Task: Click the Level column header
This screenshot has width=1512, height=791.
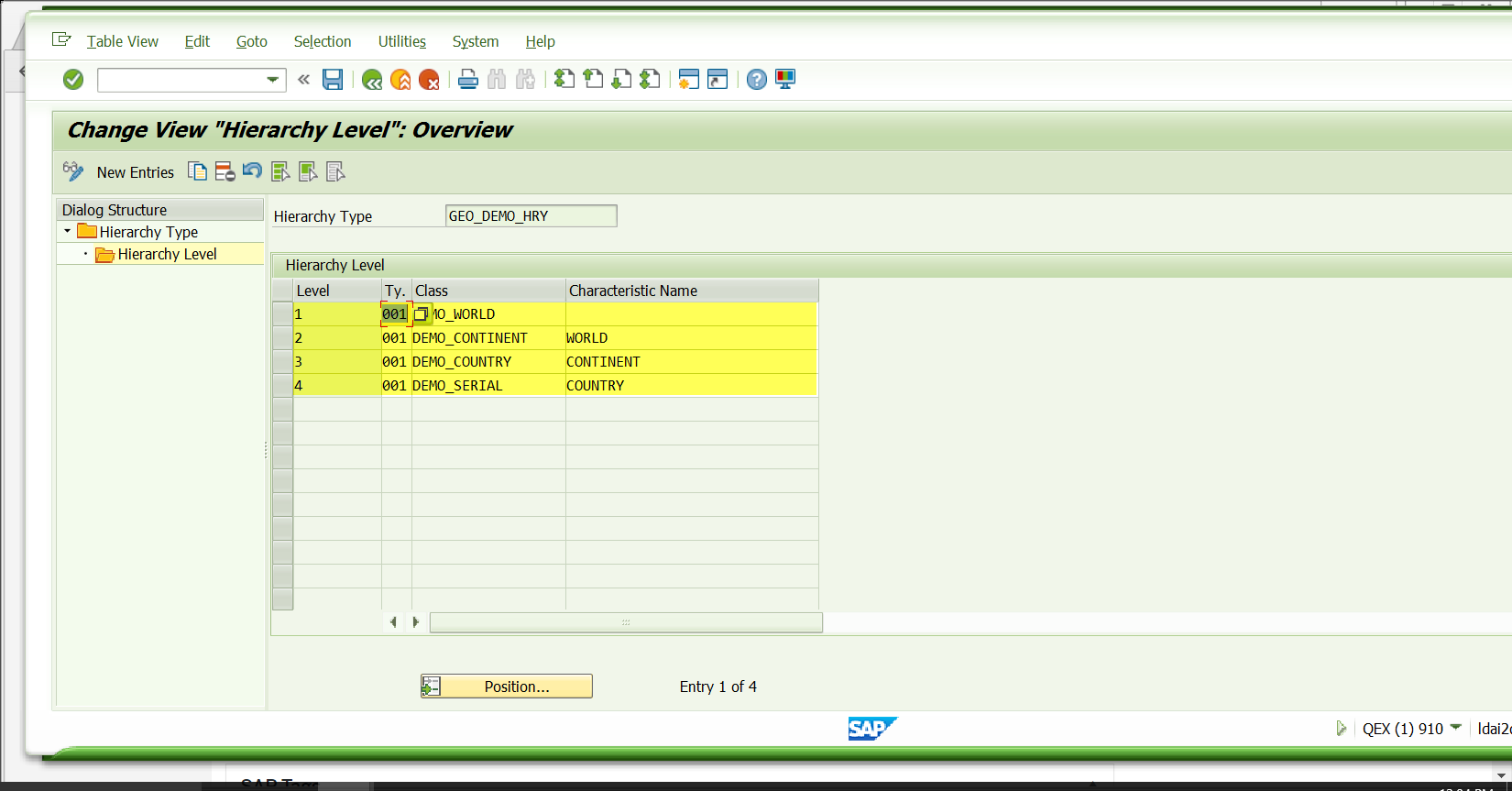Action: pos(337,291)
